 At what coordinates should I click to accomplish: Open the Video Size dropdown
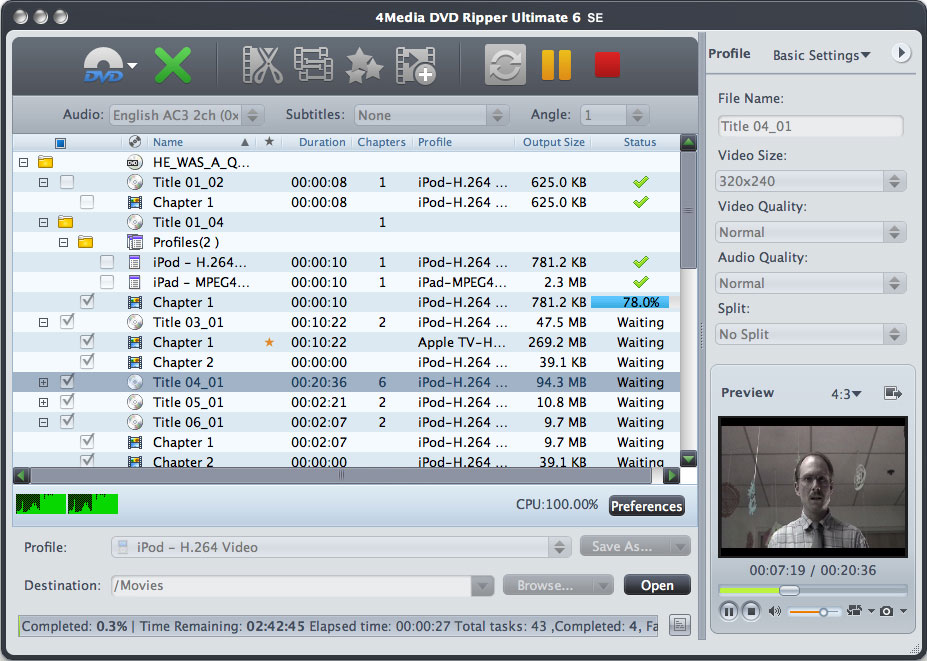click(810, 181)
